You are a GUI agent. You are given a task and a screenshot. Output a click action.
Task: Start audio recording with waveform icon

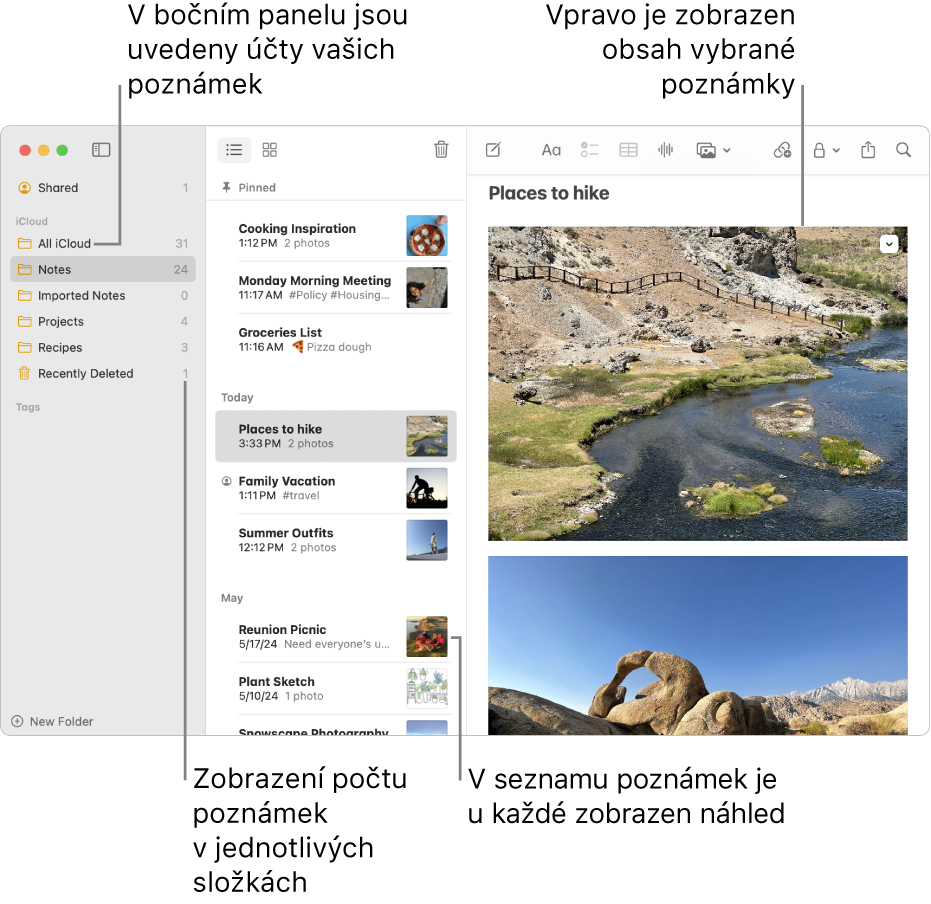666,150
